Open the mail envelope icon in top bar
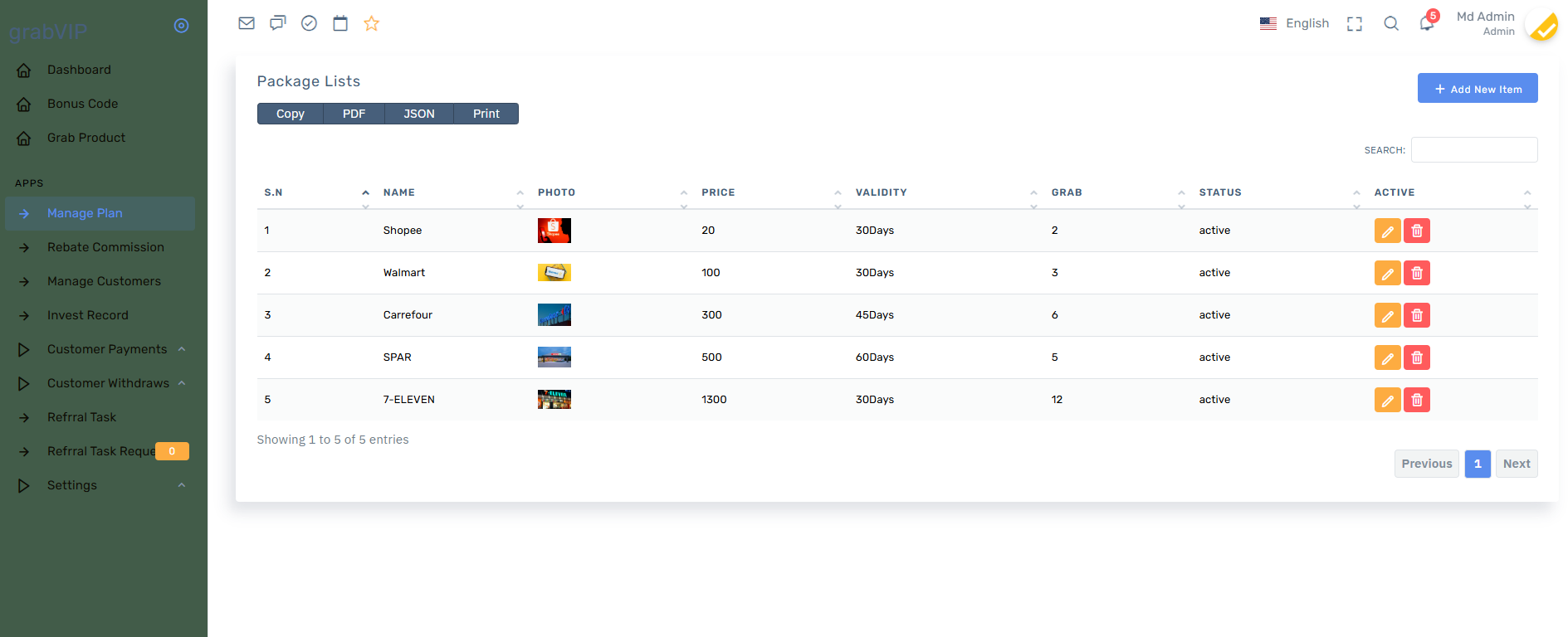 point(247,23)
